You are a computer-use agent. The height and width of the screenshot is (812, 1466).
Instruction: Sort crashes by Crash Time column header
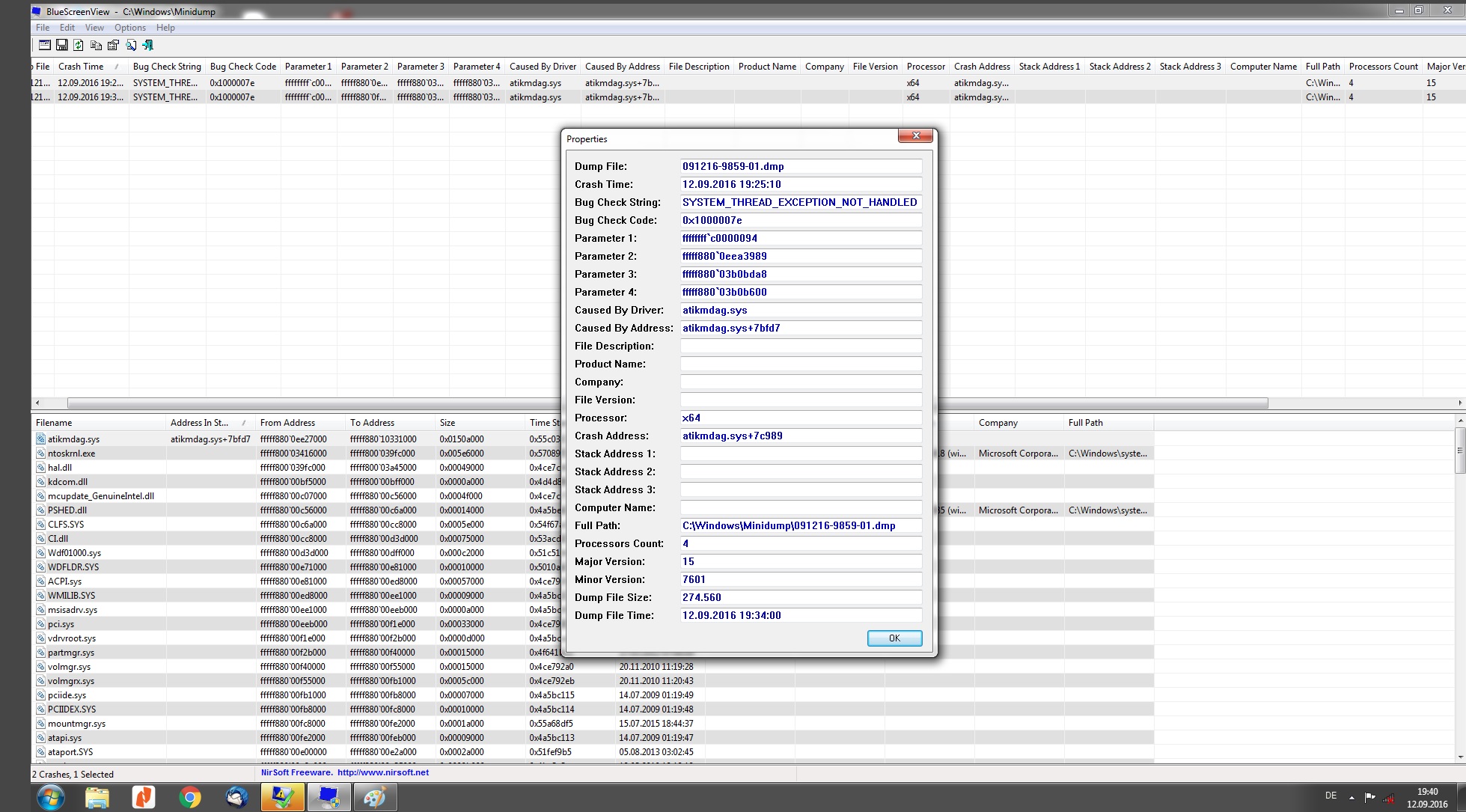(x=81, y=67)
